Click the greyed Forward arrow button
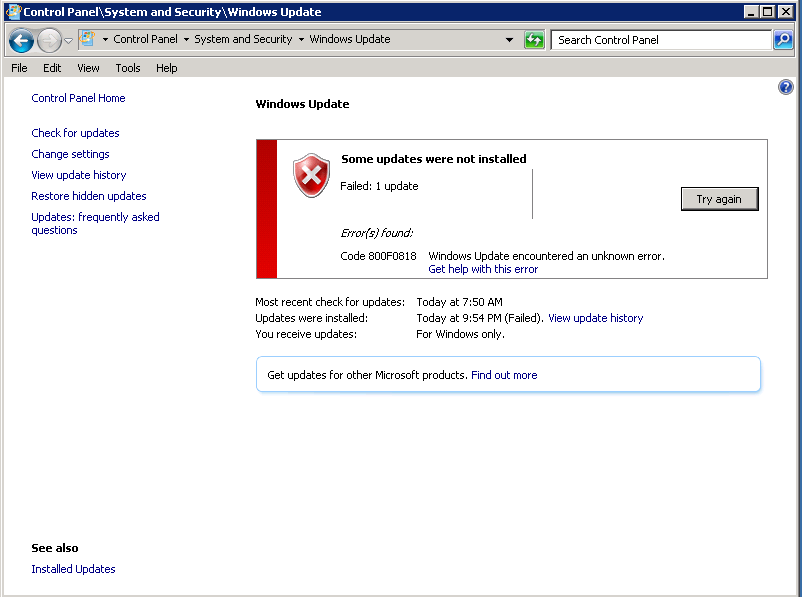 coord(49,40)
